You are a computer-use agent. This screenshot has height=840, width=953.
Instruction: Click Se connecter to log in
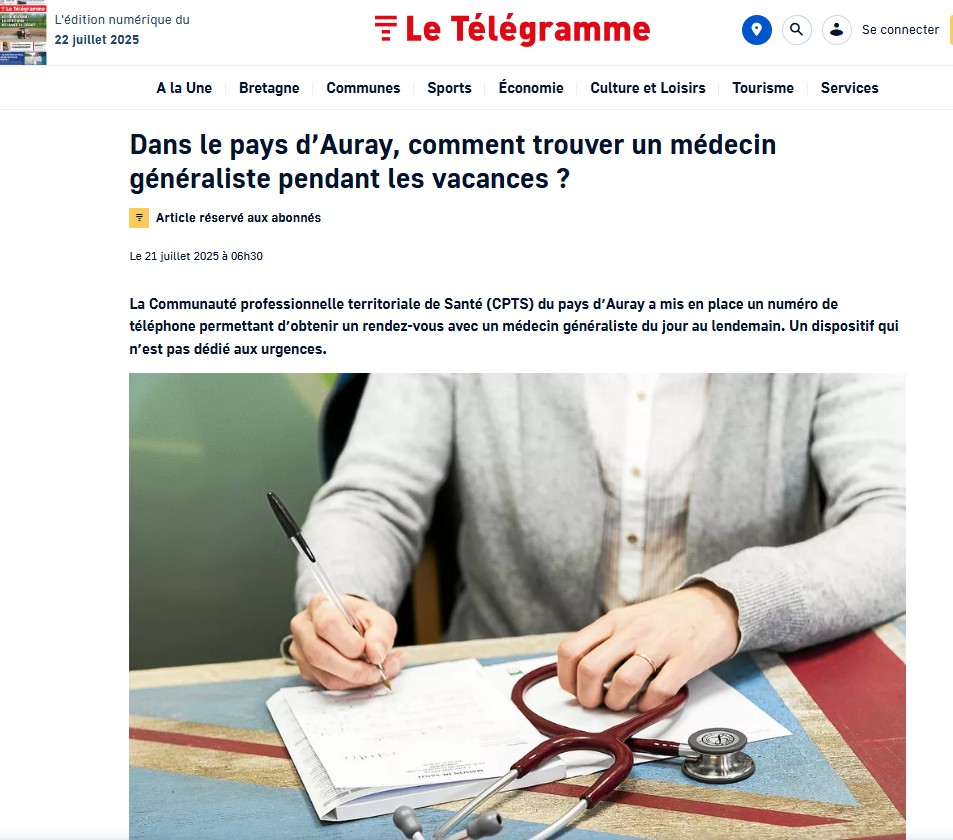click(x=900, y=30)
